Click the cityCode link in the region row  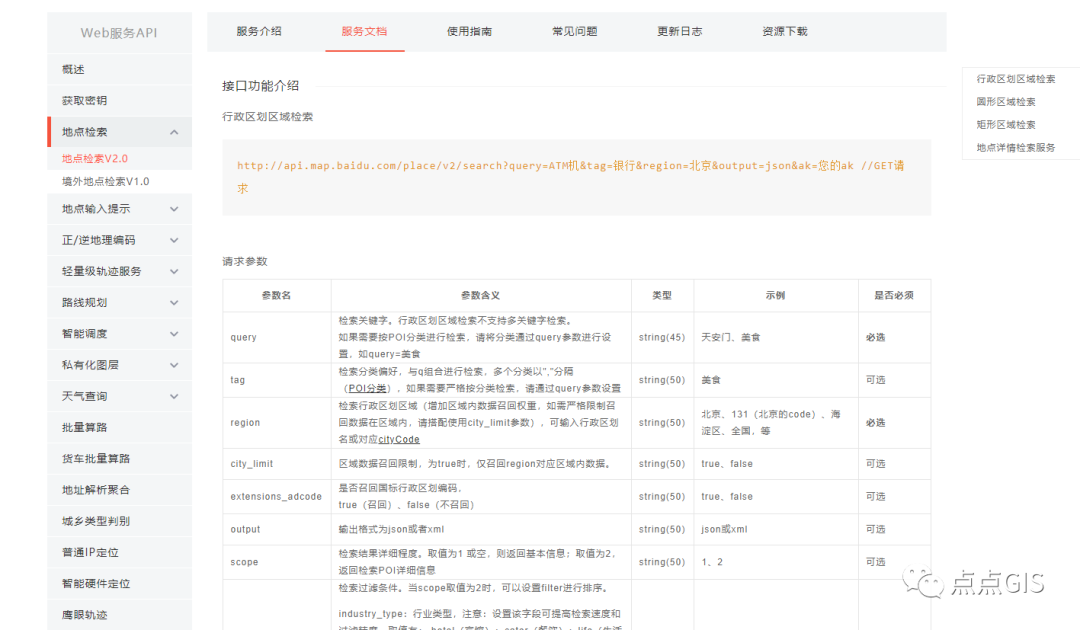(x=398, y=439)
